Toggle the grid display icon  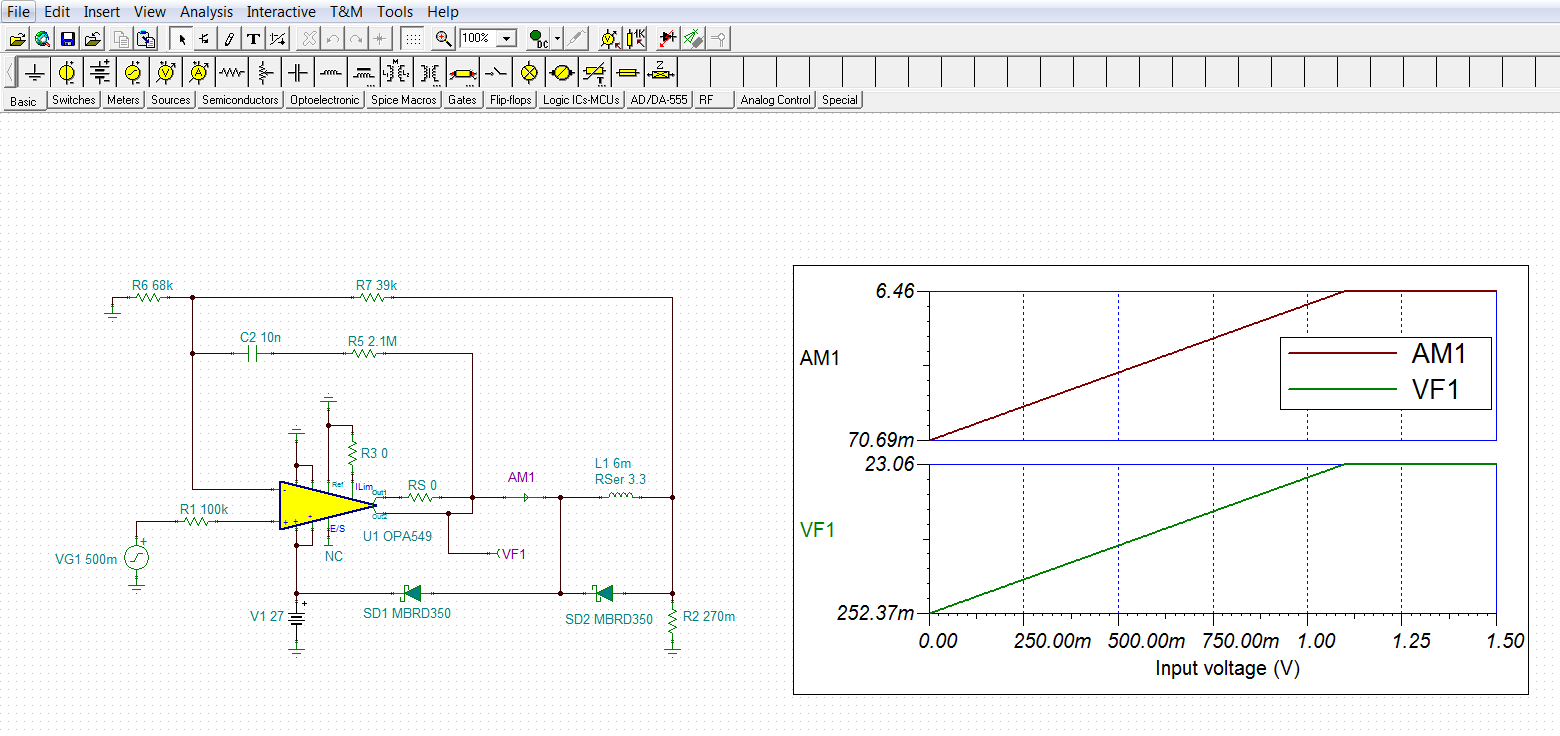click(x=414, y=38)
